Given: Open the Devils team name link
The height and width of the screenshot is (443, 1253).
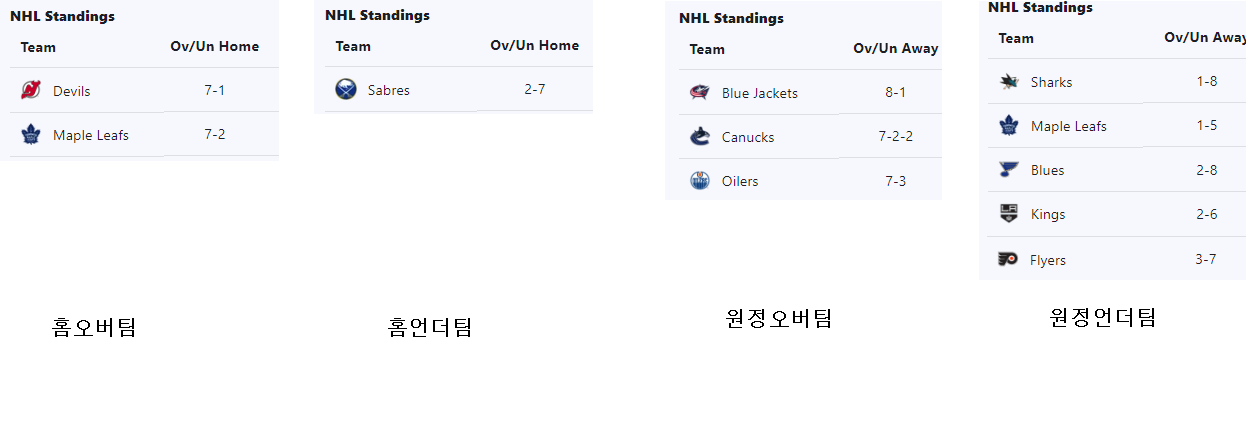Looking at the screenshot, I should [72, 91].
